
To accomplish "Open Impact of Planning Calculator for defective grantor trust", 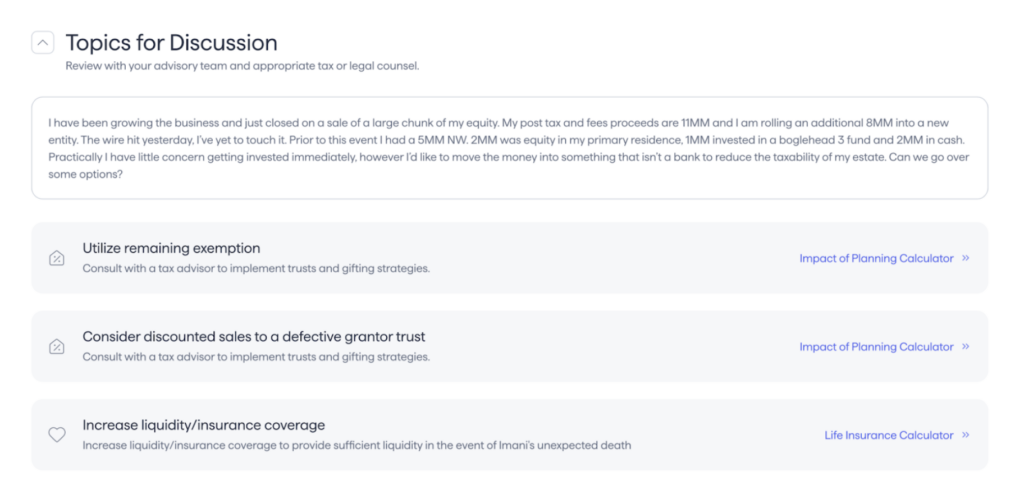I will tap(876, 347).
